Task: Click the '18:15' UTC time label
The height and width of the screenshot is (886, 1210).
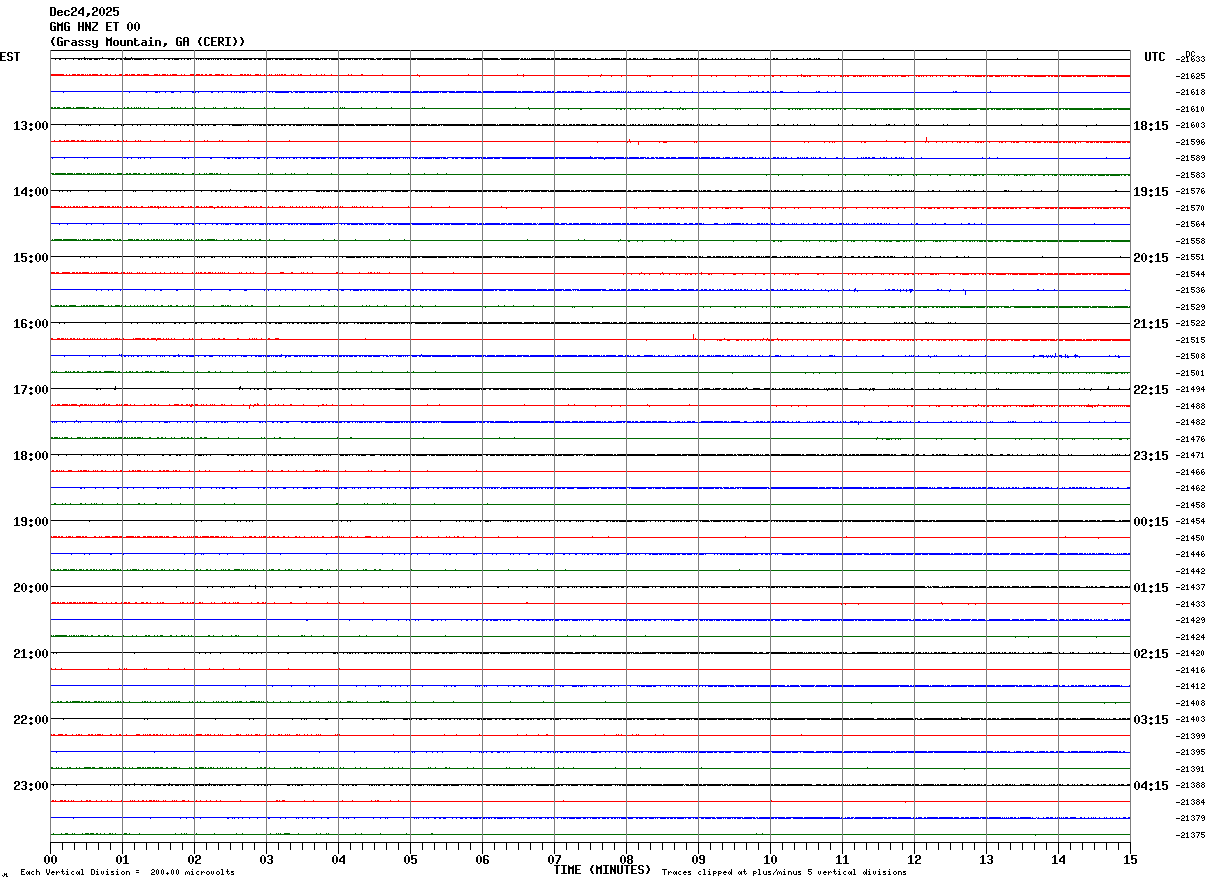Action: pos(1150,126)
